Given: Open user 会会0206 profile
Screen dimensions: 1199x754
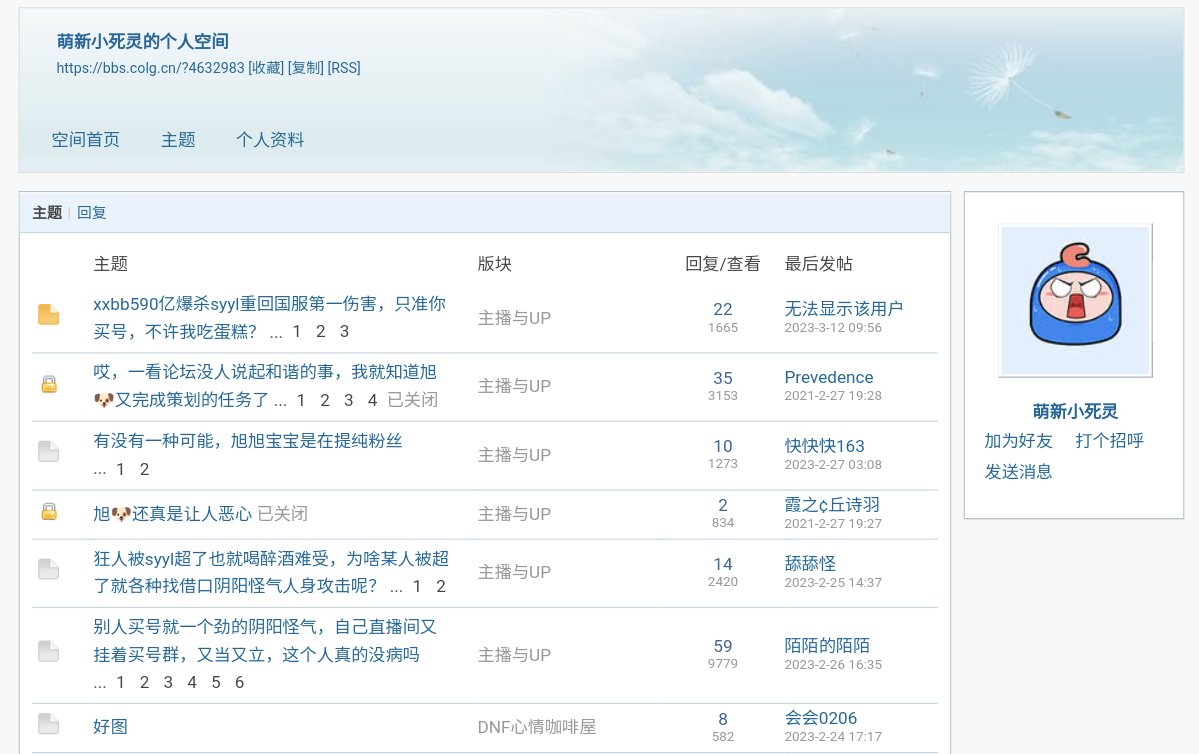Looking at the screenshot, I should coord(820,718).
